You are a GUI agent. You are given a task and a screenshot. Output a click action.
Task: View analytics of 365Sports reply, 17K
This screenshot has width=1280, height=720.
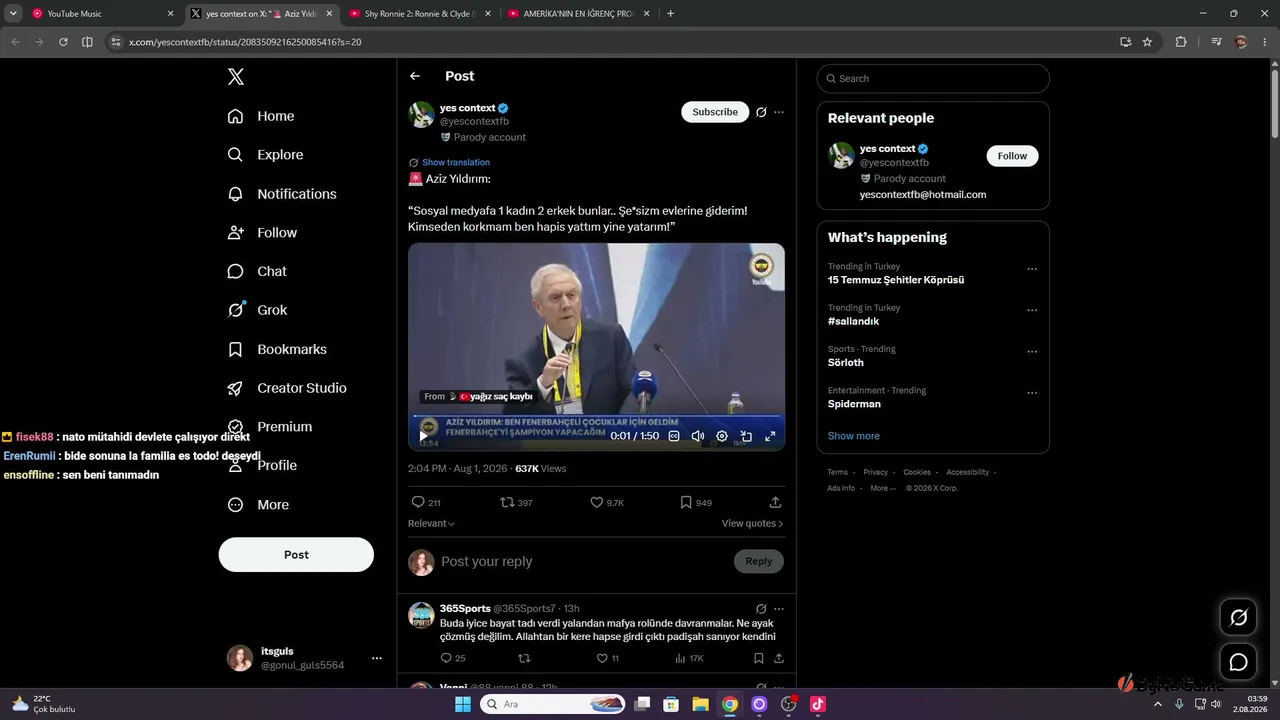689,658
